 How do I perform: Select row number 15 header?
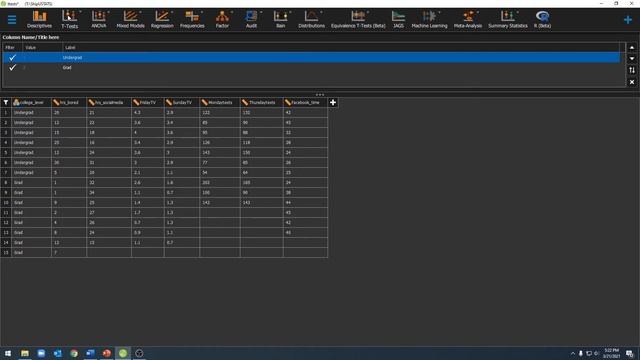click(6, 252)
